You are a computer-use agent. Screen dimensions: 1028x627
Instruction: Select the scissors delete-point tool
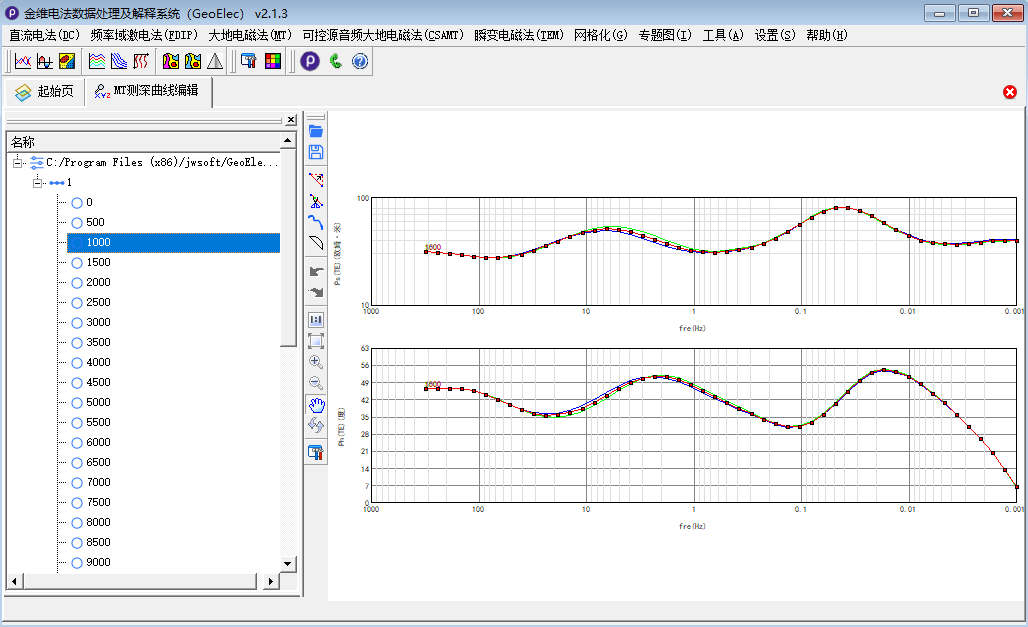316,201
